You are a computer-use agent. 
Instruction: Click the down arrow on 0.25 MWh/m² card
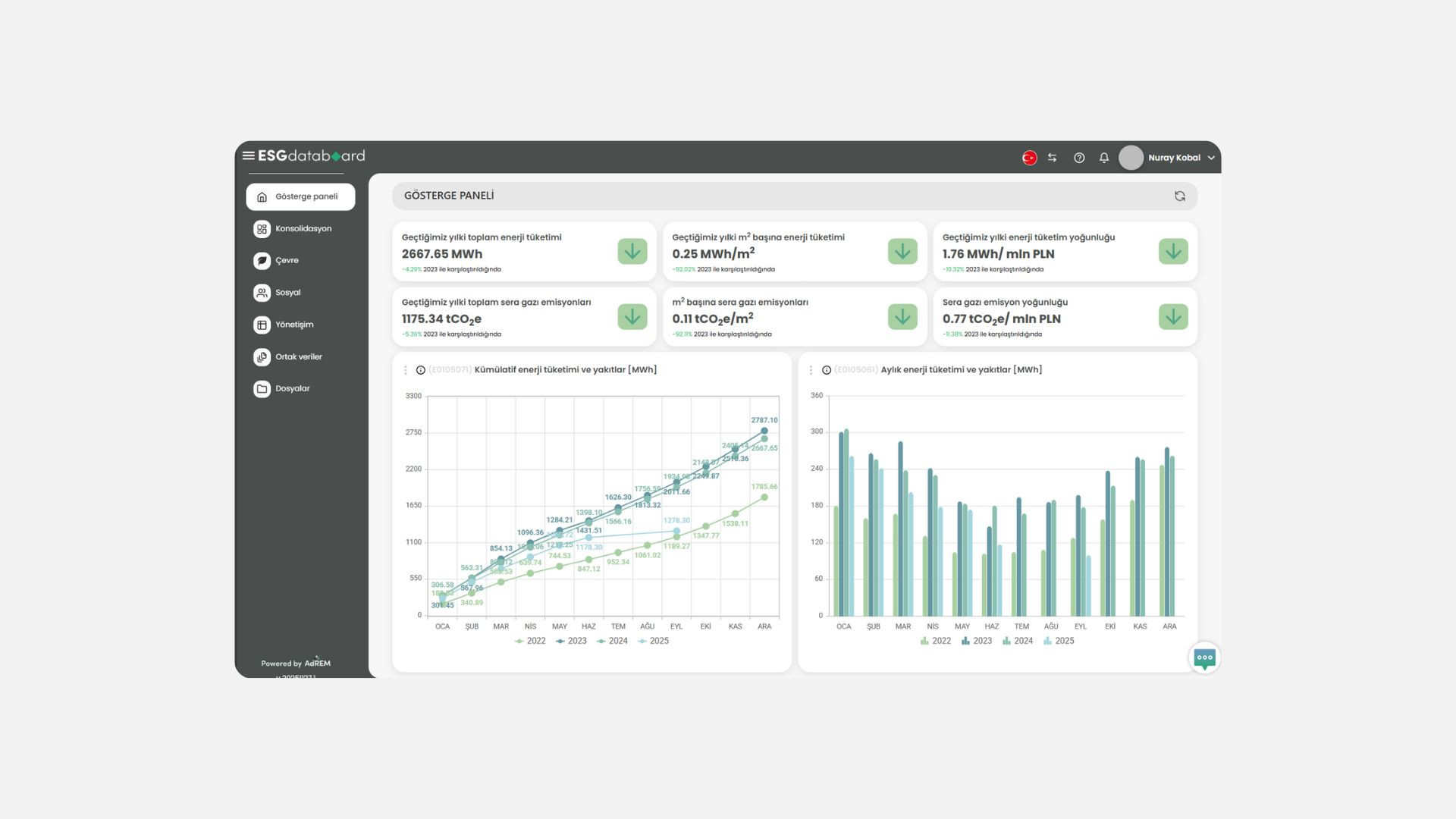(902, 252)
